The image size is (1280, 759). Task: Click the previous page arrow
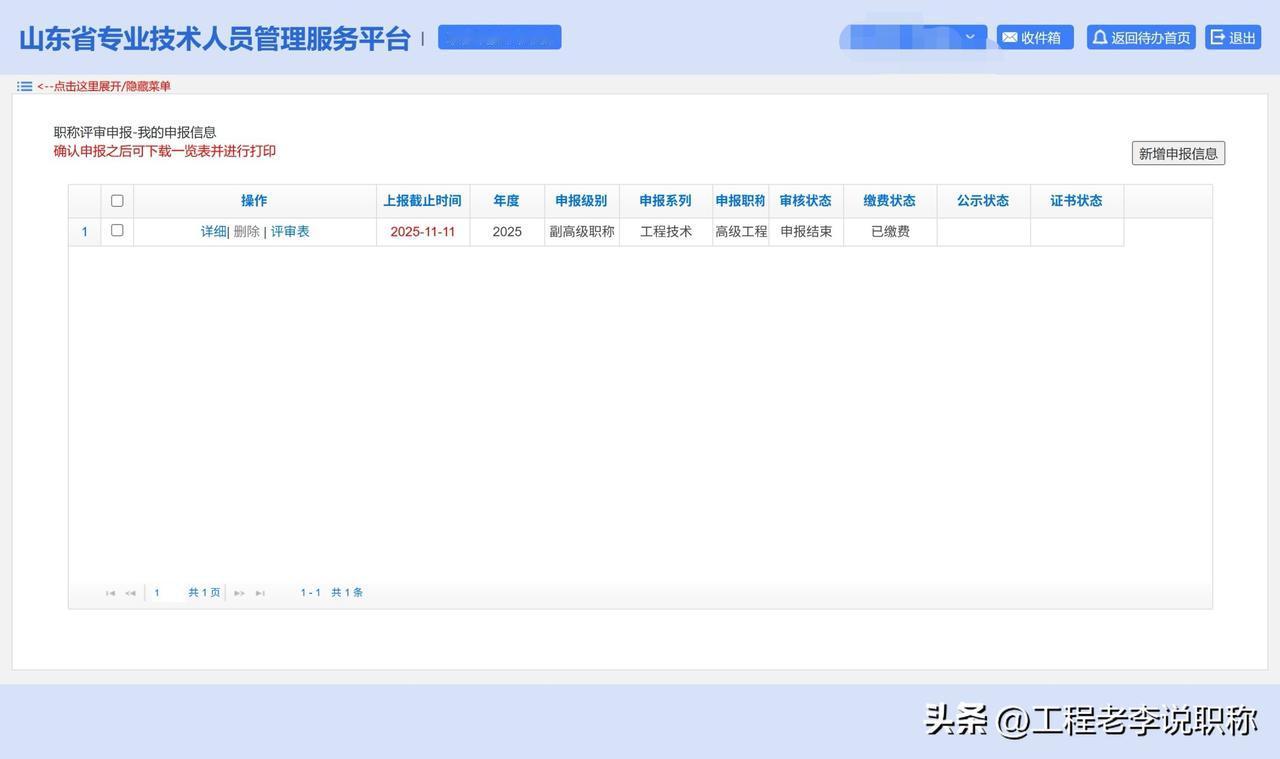(130, 592)
